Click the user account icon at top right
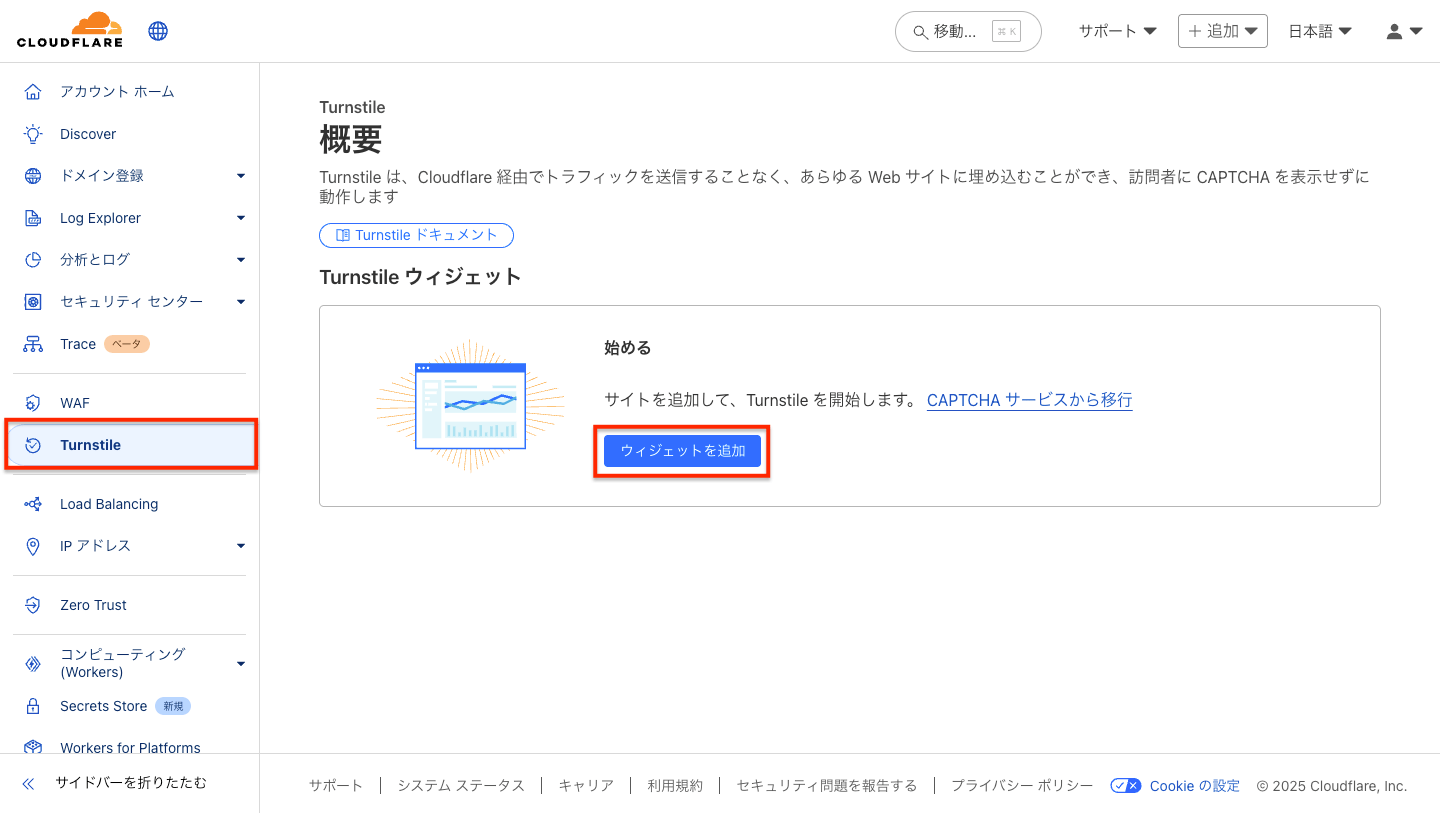1440x813 pixels. [1395, 30]
